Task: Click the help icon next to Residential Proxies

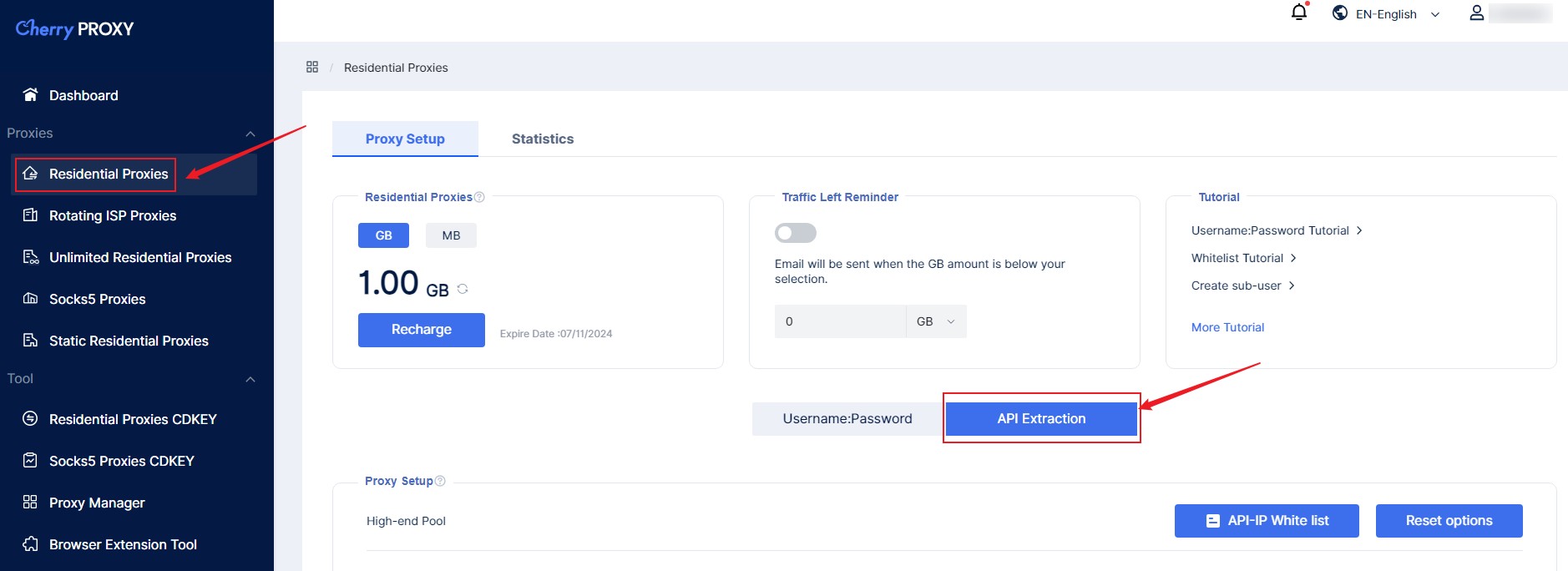Action: 479,197
